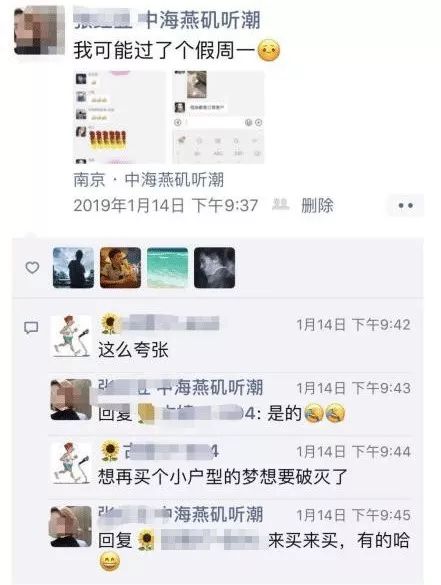The width and height of the screenshot is (441, 585).
Task: Open running cartoon avatar on 这么夸张 comment
Action: (x=71, y=336)
